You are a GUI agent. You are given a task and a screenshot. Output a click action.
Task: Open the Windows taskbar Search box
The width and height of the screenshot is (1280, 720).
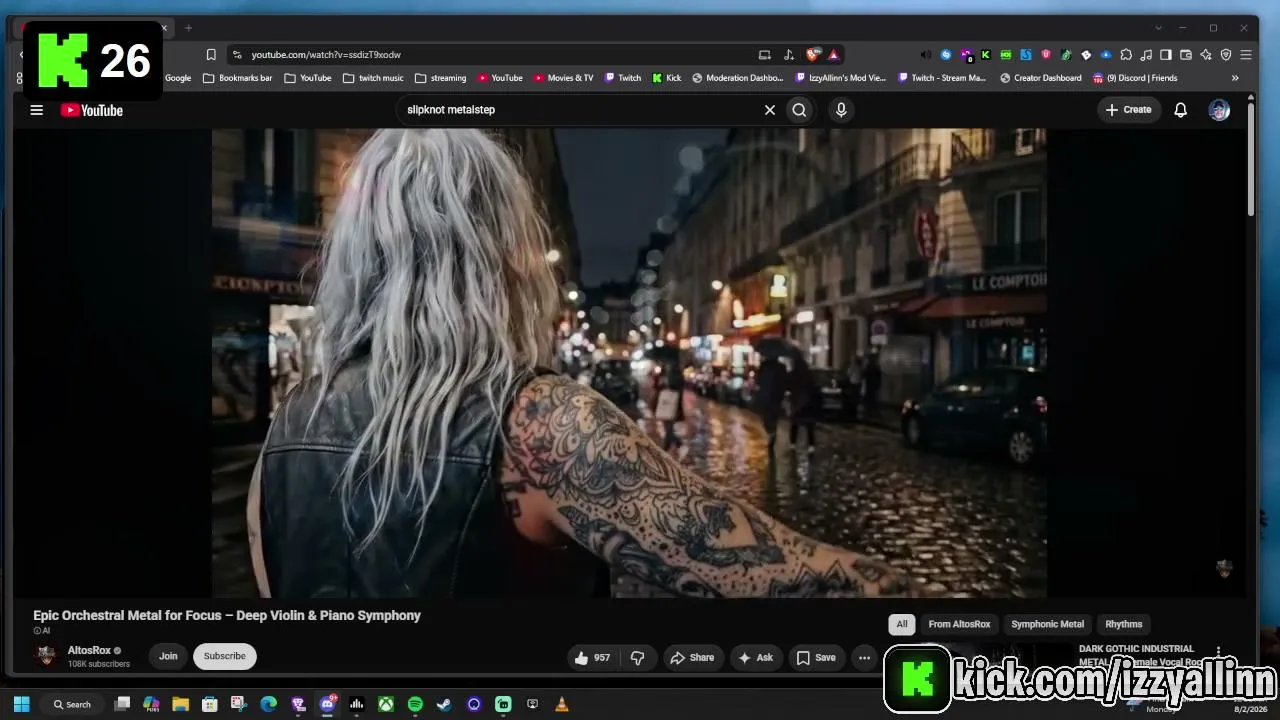(x=72, y=704)
